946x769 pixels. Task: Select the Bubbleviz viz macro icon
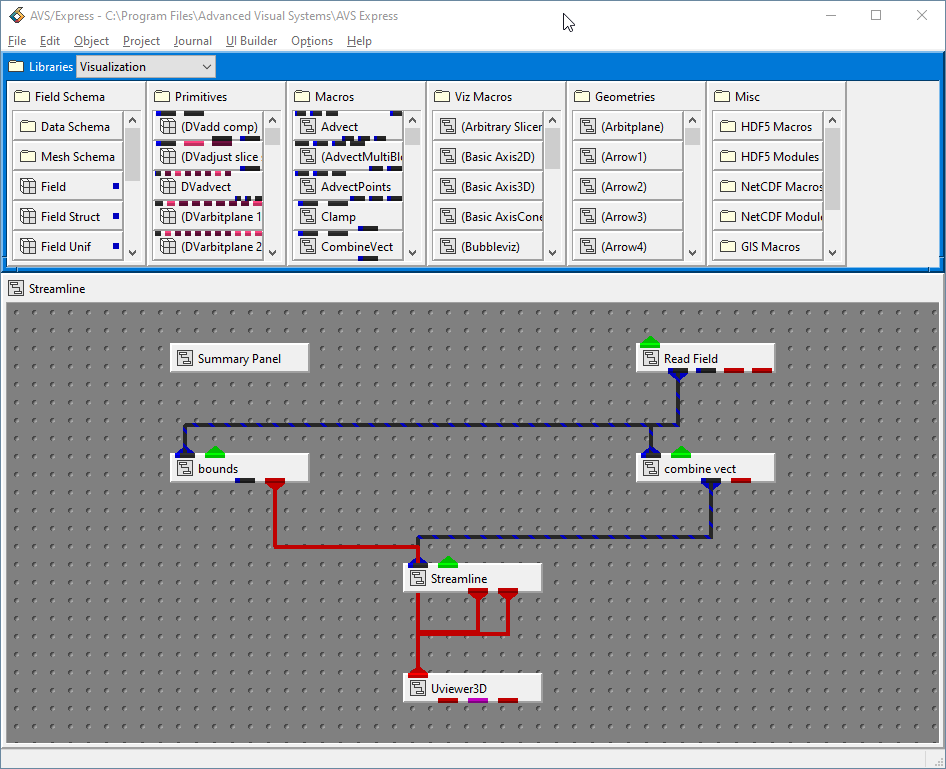448,246
